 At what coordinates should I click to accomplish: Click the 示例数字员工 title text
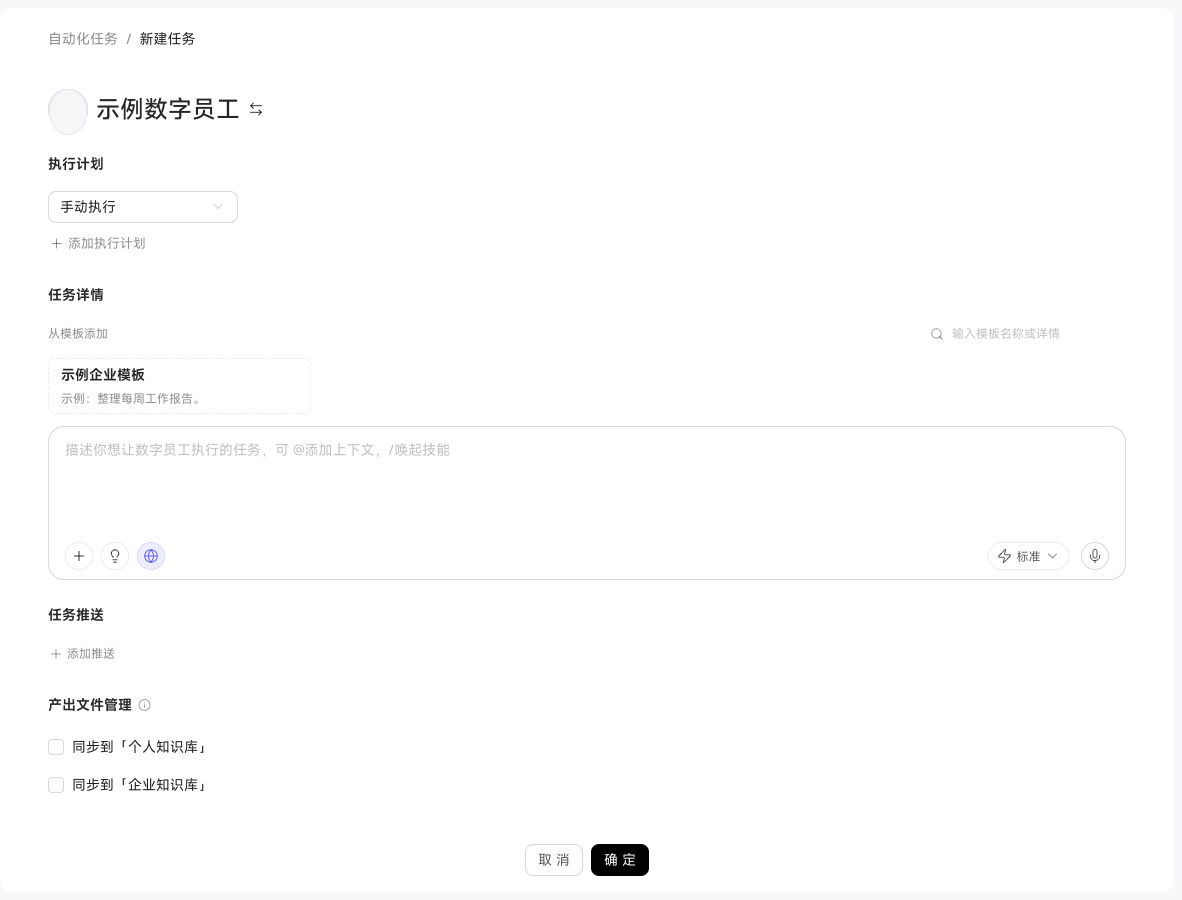(167, 109)
